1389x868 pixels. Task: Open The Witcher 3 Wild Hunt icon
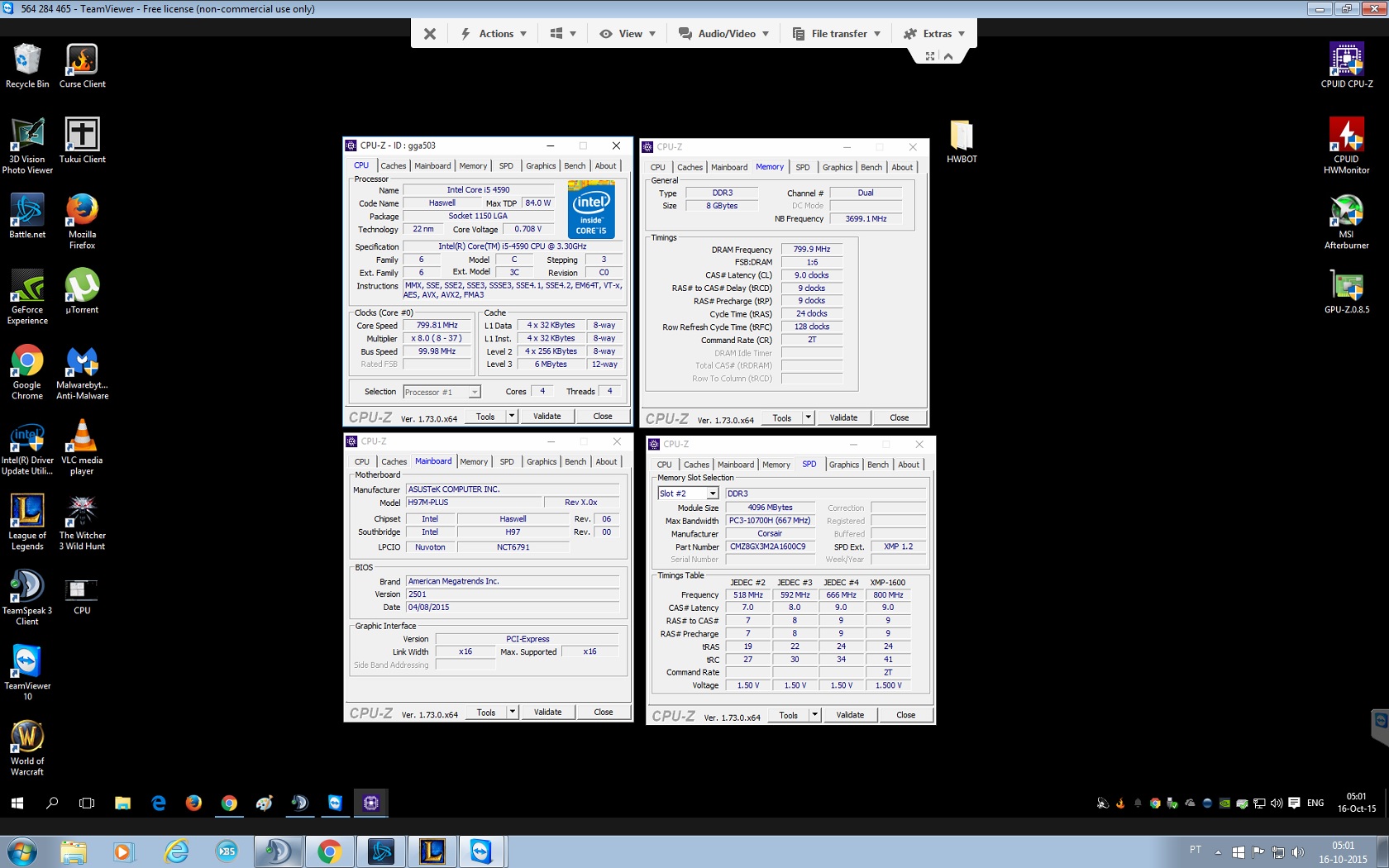point(82,522)
